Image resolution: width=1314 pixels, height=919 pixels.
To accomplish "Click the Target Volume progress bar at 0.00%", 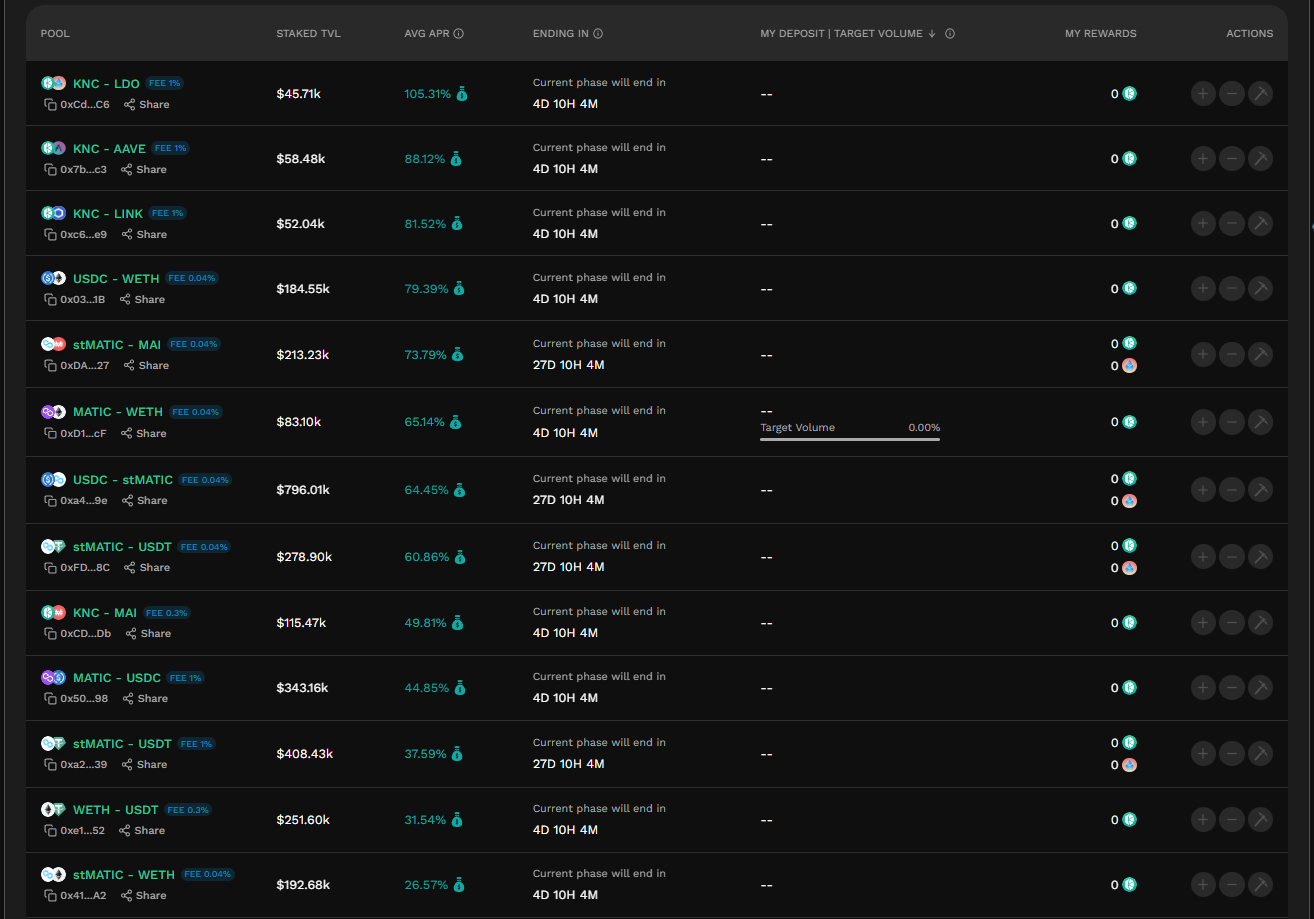I will (x=850, y=439).
